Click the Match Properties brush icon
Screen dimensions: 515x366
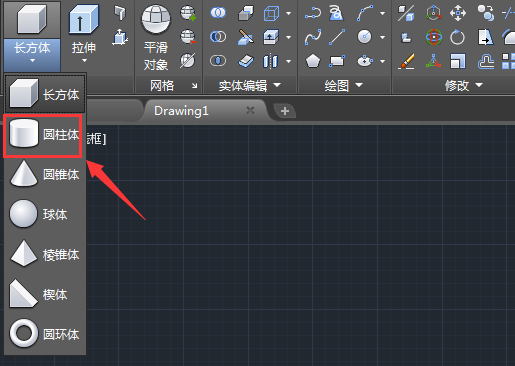[x=406, y=61]
